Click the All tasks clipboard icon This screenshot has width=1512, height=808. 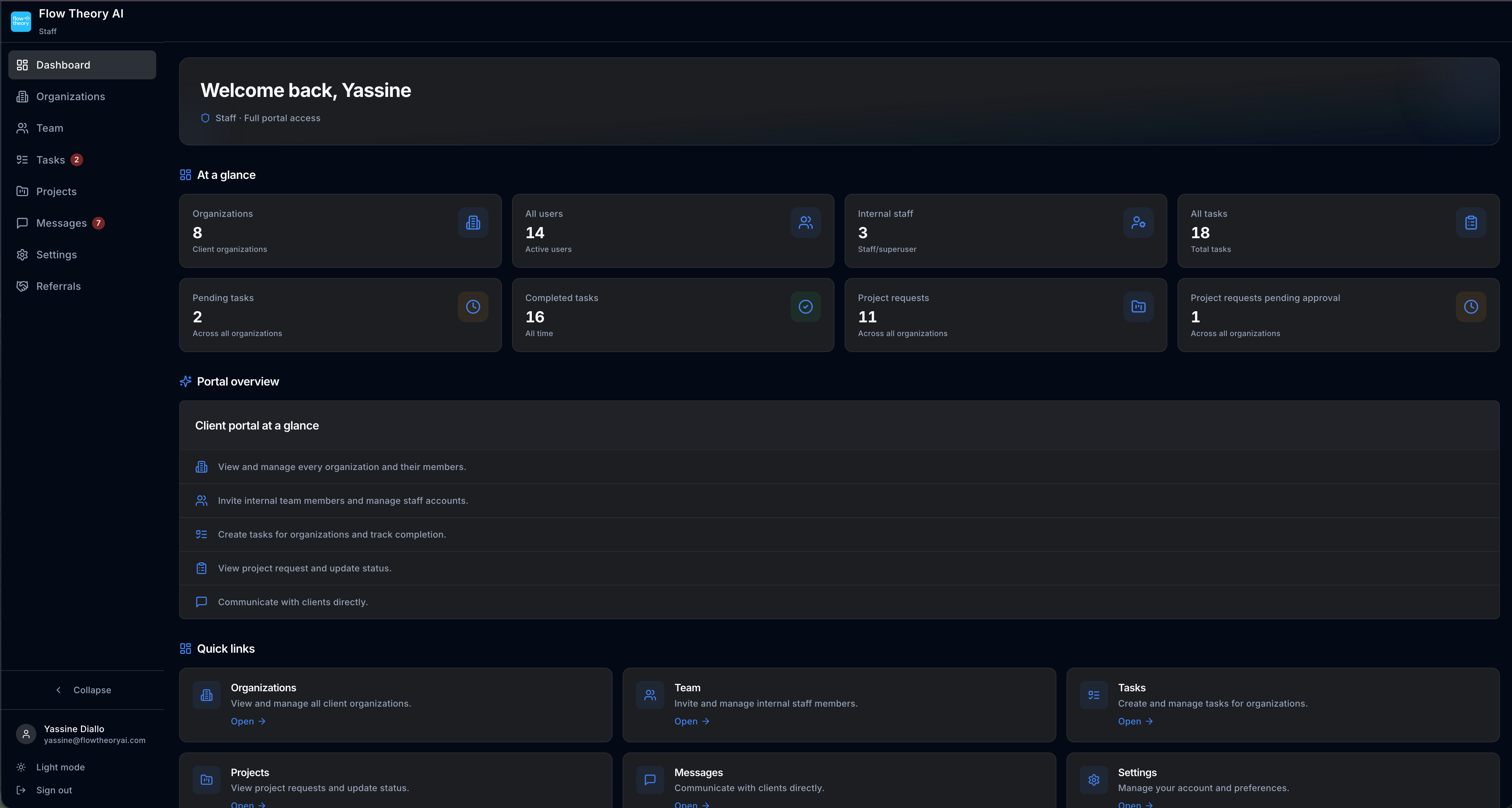click(x=1470, y=222)
